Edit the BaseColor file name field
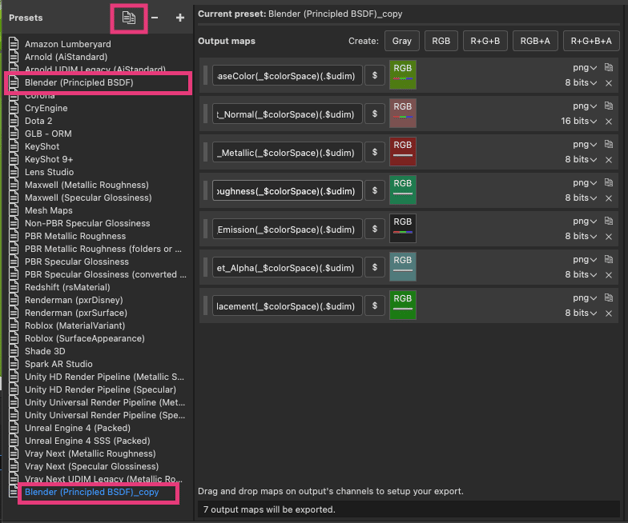628x523 pixels. [x=287, y=76]
